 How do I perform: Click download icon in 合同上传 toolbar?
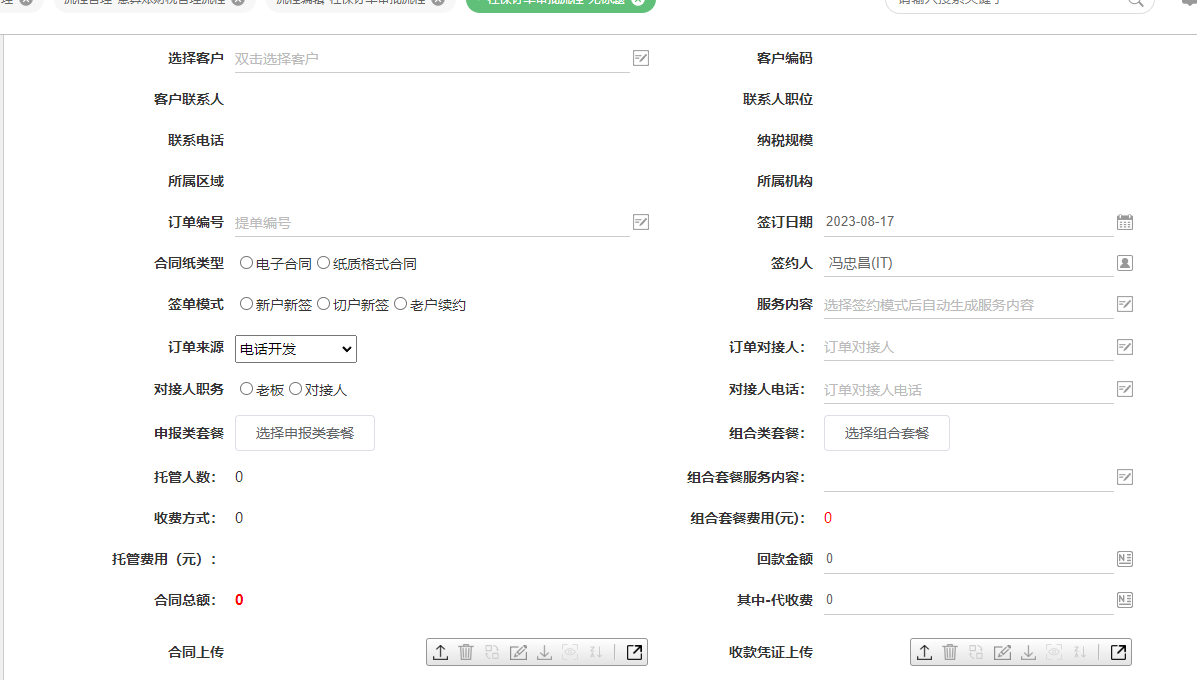tap(544, 653)
